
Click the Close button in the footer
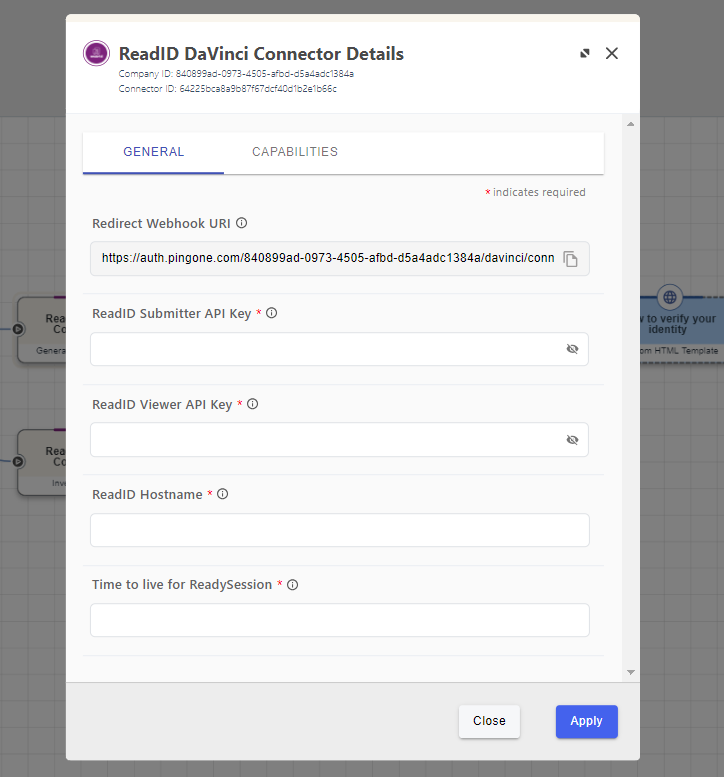click(x=489, y=721)
